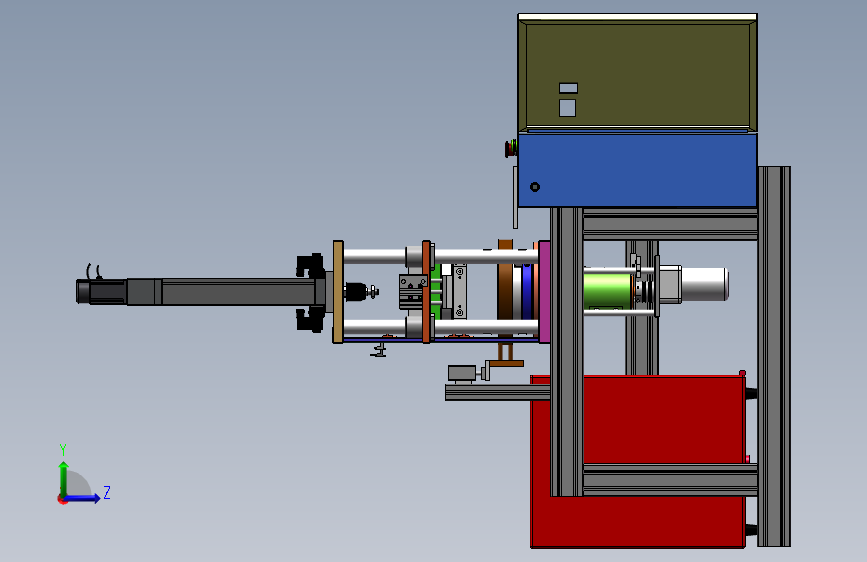867x562 pixels.
Task: Select the white motor cylinder at right
Action: pos(704,284)
